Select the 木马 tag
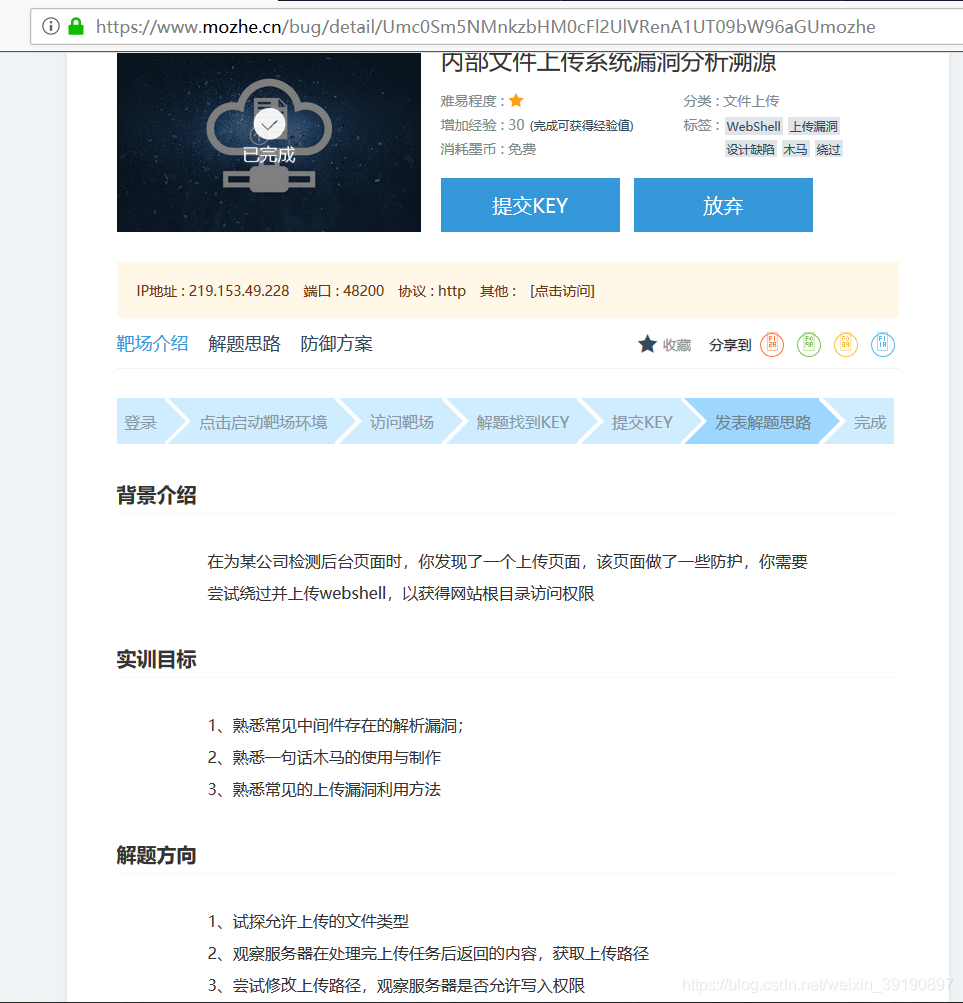Viewport: 963px width, 1003px height. pos(795,149)
